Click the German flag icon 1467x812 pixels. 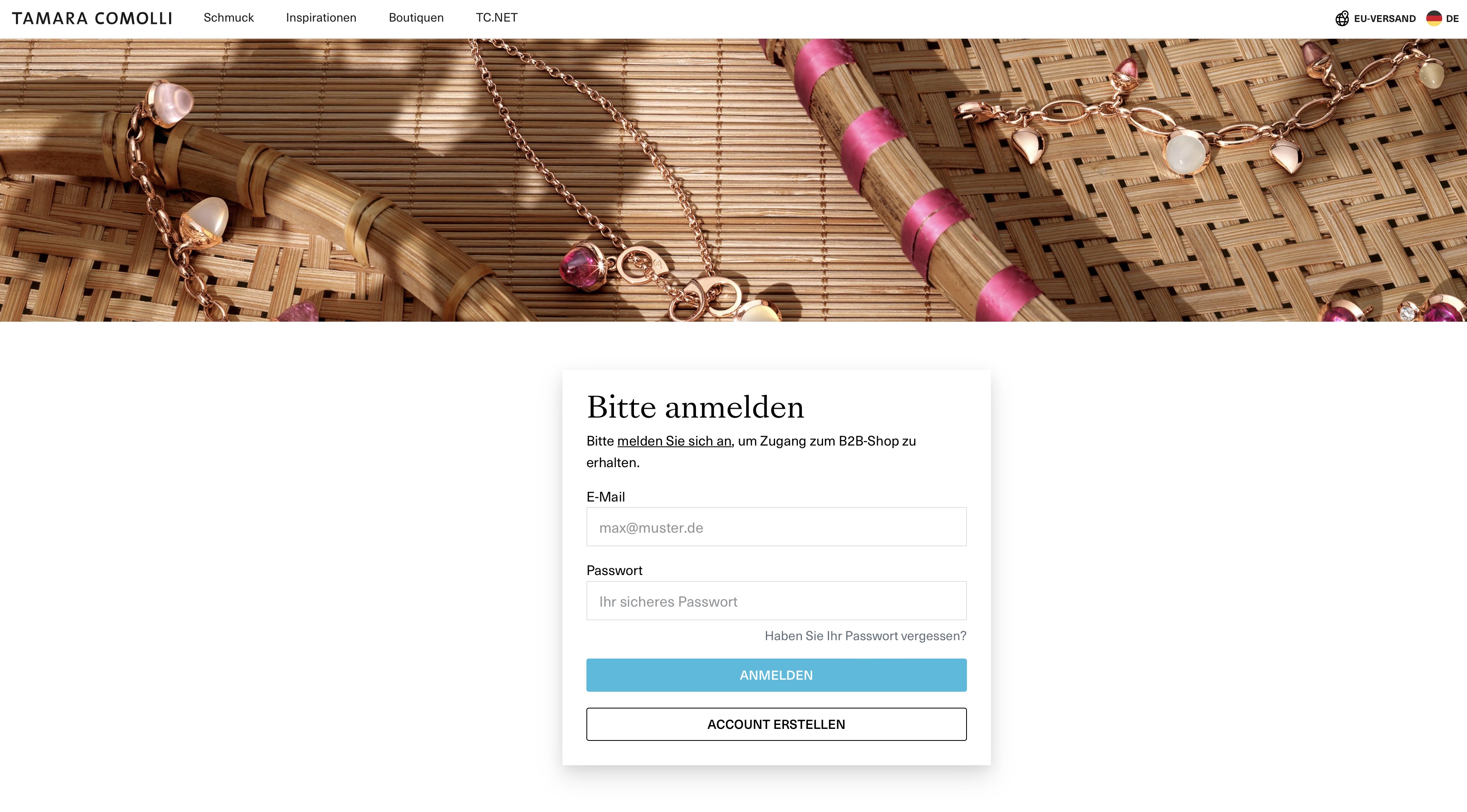pyautogui.click(x=1433, y=18)
